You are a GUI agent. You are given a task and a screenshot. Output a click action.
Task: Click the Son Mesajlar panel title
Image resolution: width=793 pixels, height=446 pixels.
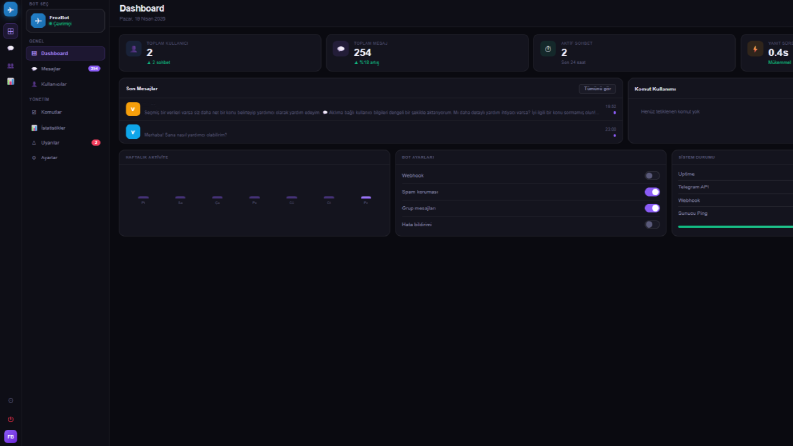pos(142,88)
